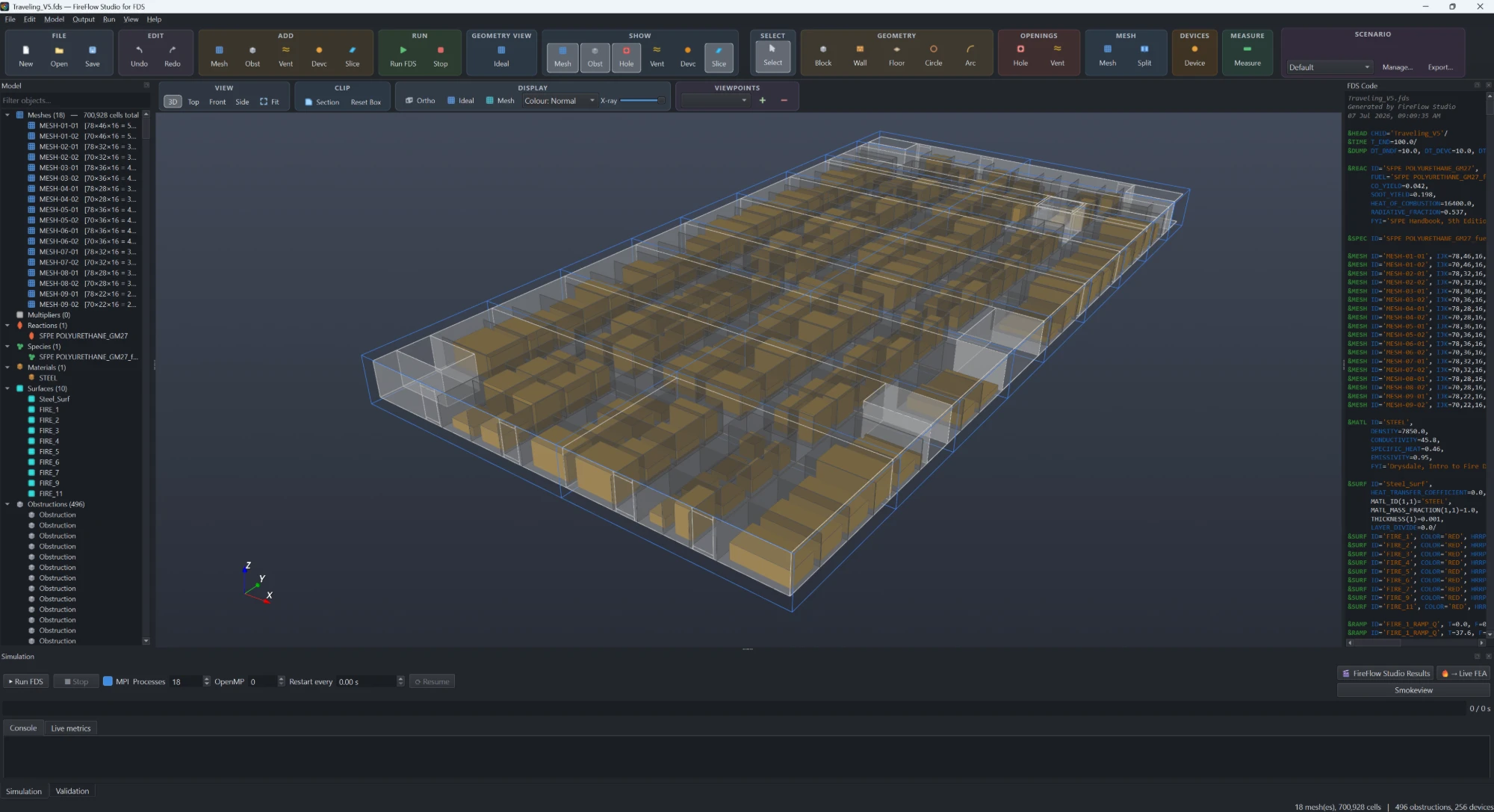Screen dimensions: 1494x812
Task: Click the New file icon
Action: [x=25, y=55]
